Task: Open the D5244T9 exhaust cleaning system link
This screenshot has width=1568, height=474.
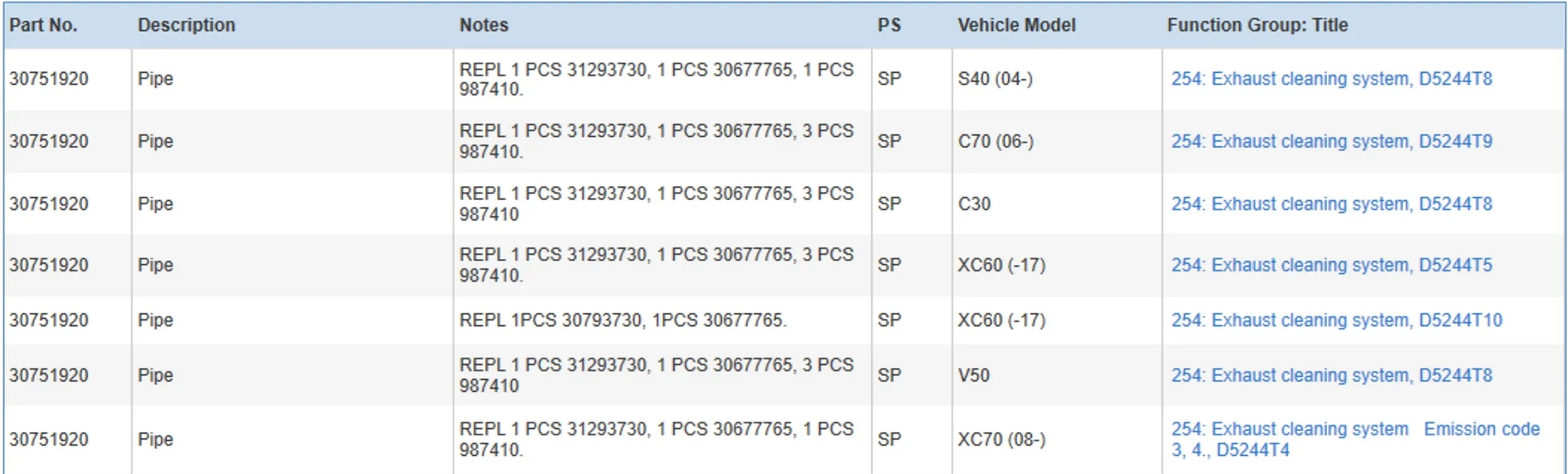Action: [1331, 141]
